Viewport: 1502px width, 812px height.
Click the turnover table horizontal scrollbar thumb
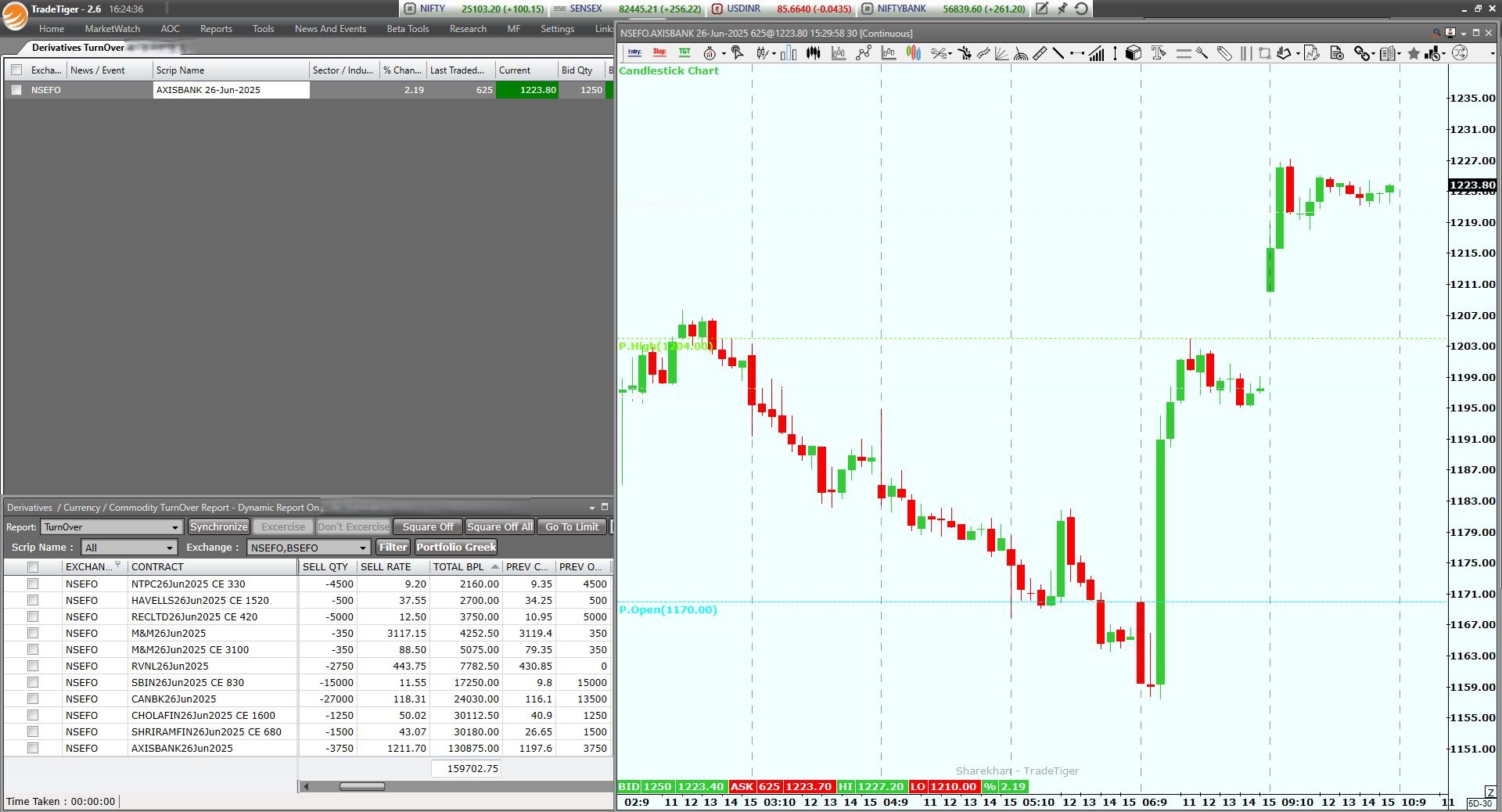[361, 786]
